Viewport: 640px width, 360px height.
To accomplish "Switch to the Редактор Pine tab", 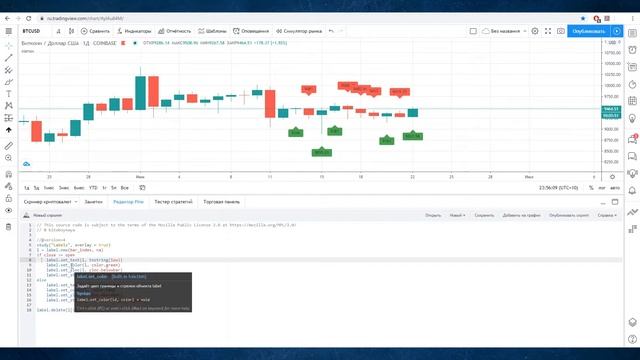I will pyautogui.click(x=128, y=202).
